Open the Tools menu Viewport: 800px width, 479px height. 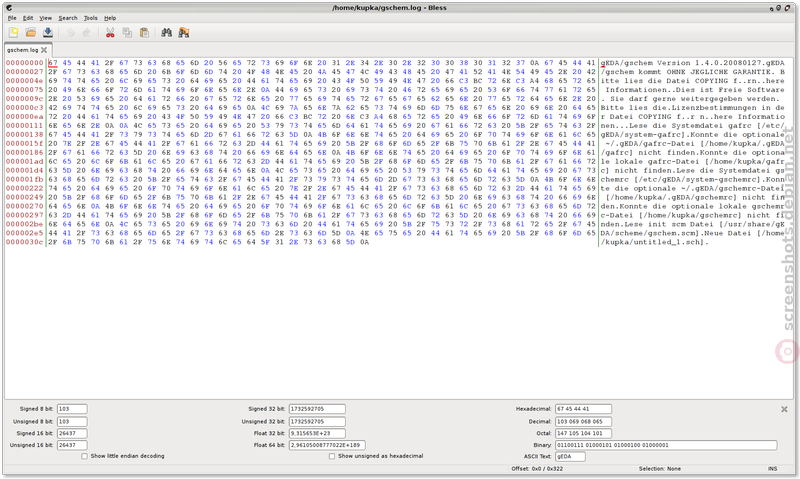pyautogui.click(x=91, y=18)
